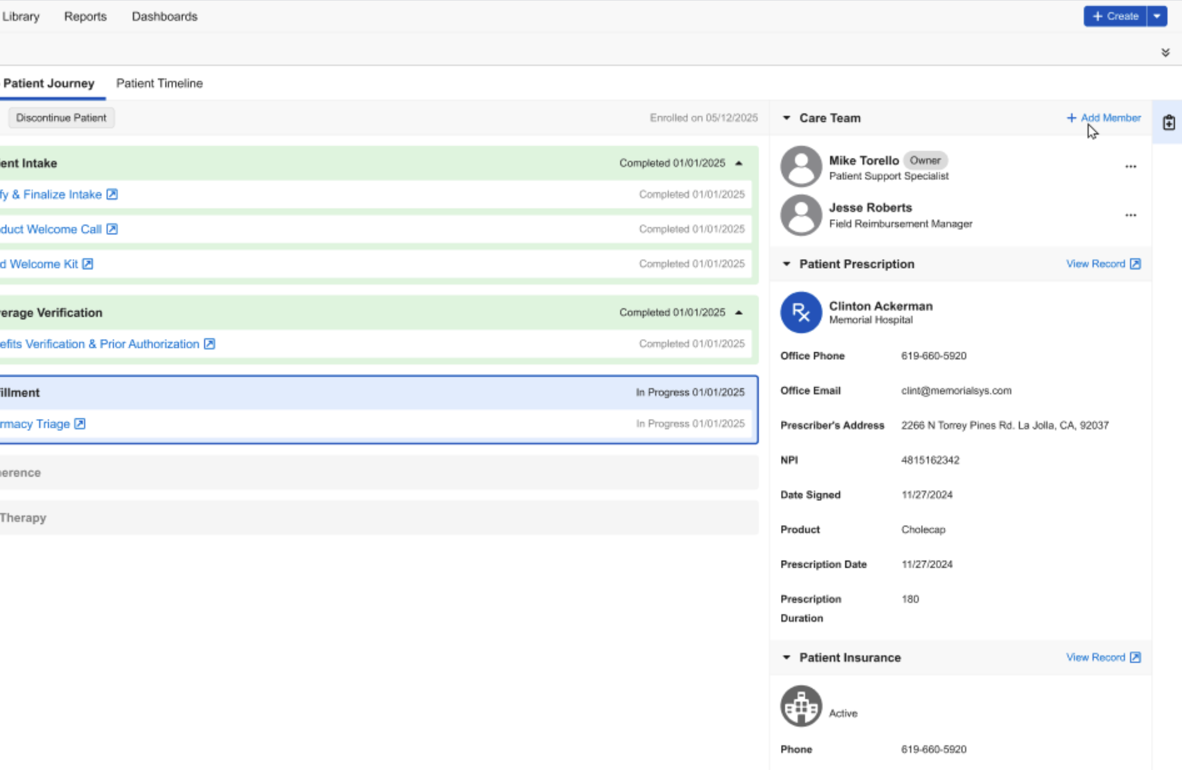Viewport: 1182px width, 770px height.
Task: Open the Dashboards menu
Action: coord(164,17)
